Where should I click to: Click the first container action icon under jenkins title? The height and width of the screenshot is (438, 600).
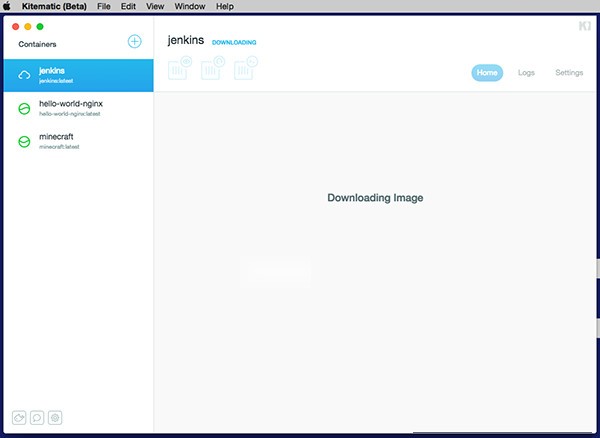180,68
